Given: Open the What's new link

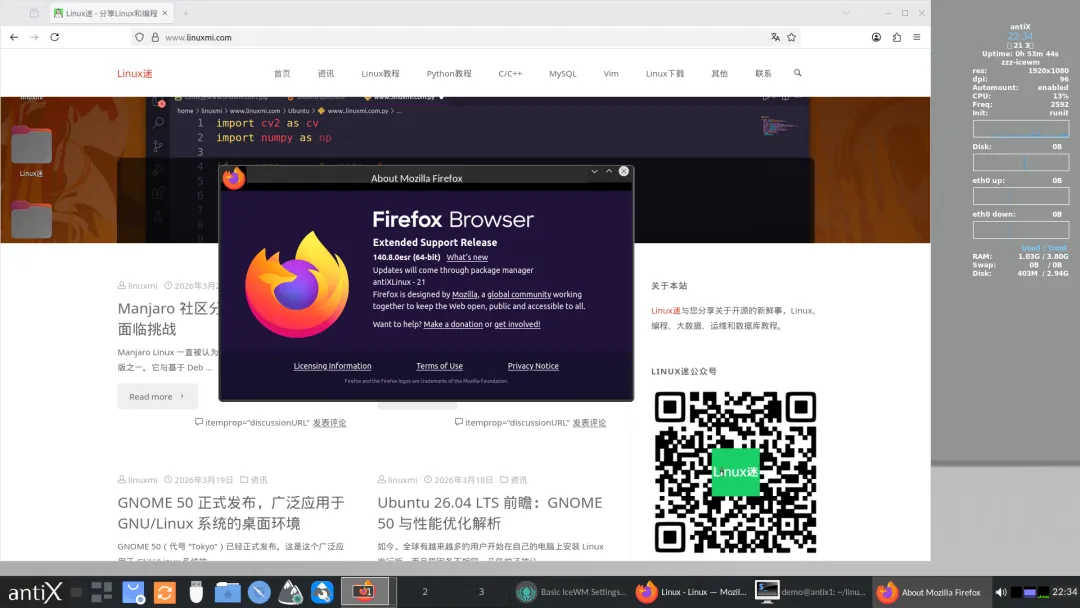Looking at the screenshot, I should 467,258.
